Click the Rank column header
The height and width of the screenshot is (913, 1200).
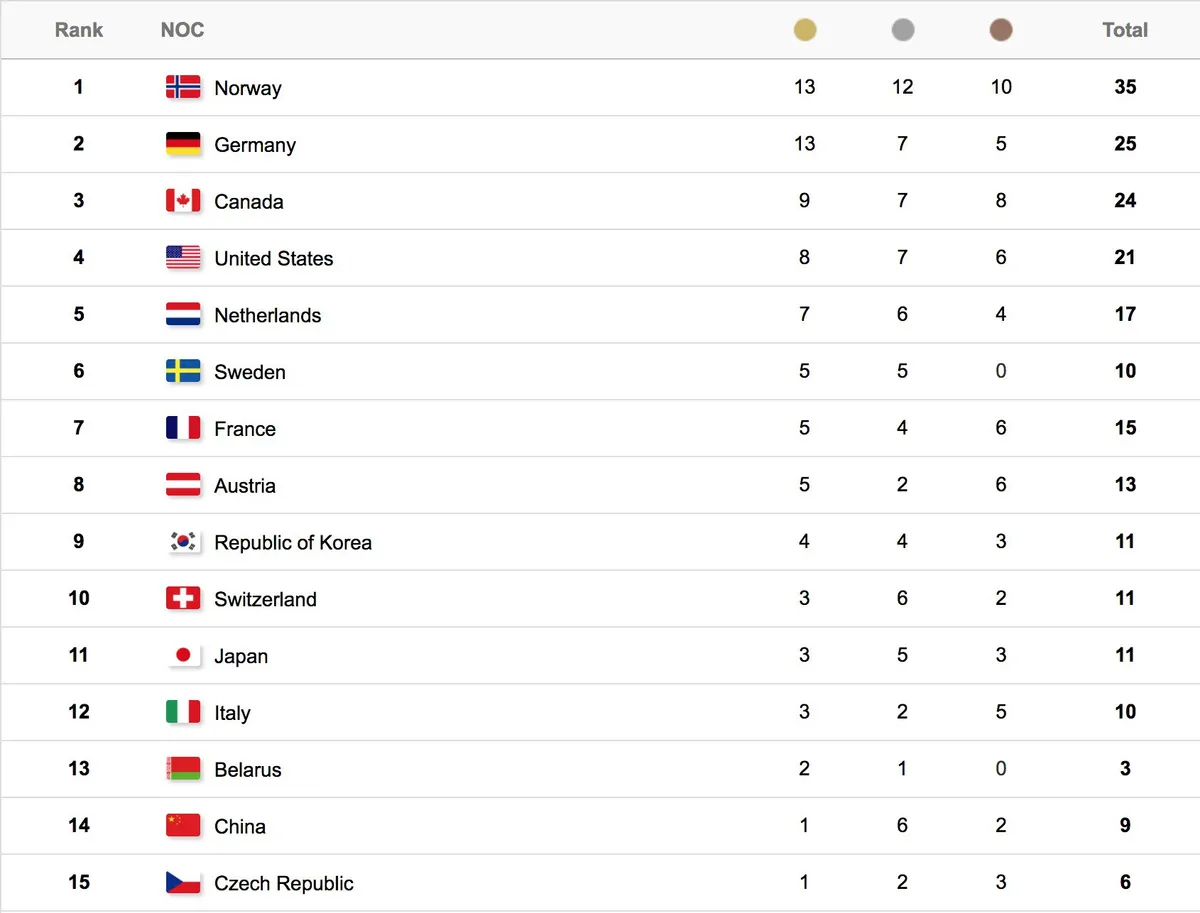click(x=79, y=30)
